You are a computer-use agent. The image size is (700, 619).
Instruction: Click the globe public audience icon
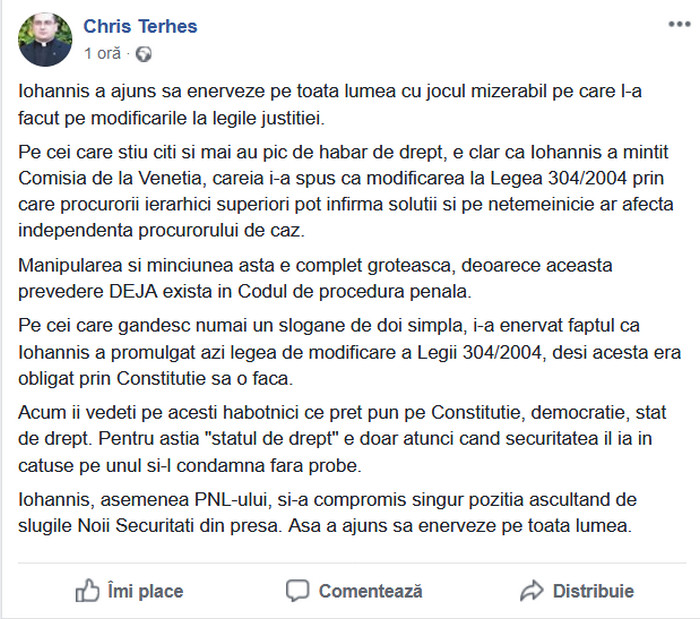[x=144, y=54]
